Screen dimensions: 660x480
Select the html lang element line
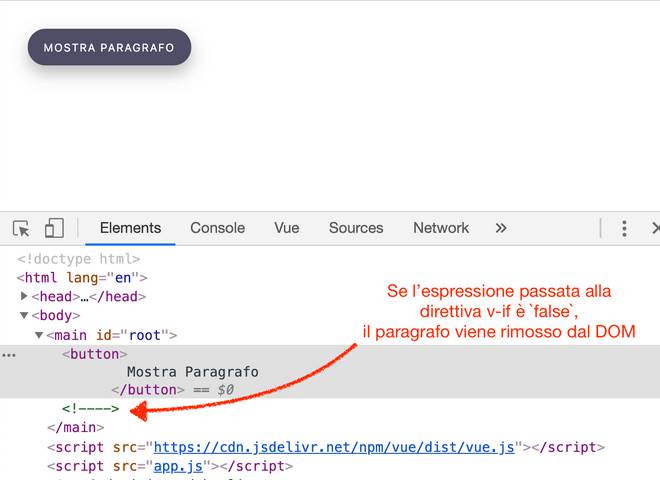point(82,278)
